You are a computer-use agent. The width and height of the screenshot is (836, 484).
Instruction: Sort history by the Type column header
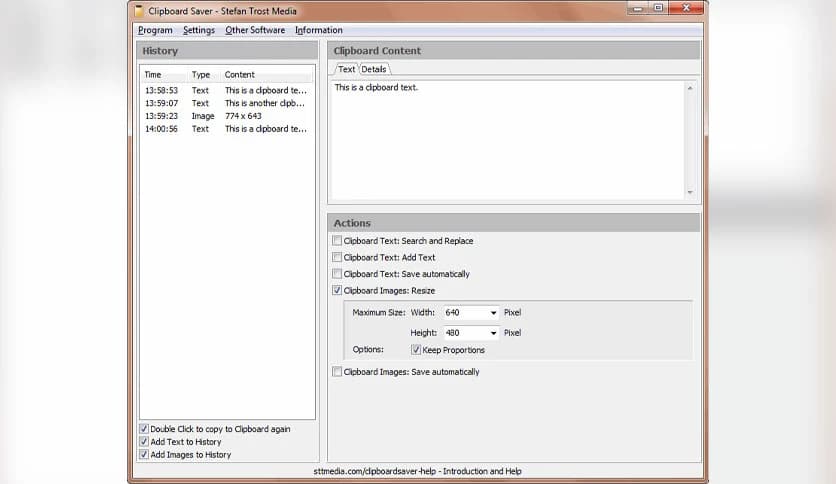[204, 75]
